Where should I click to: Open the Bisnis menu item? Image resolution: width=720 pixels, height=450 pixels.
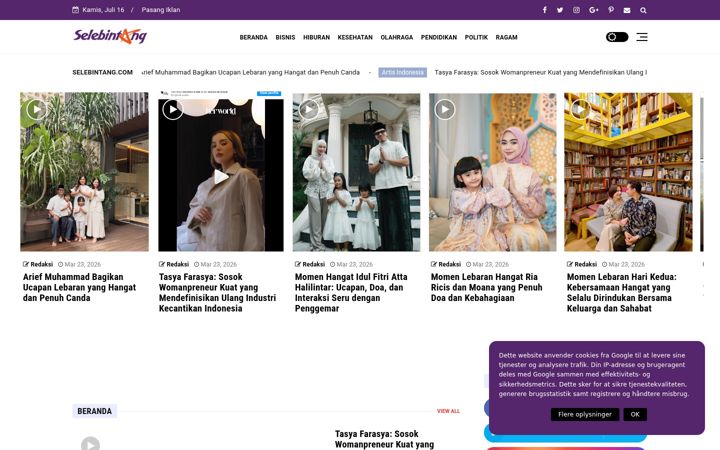(285, 37)
